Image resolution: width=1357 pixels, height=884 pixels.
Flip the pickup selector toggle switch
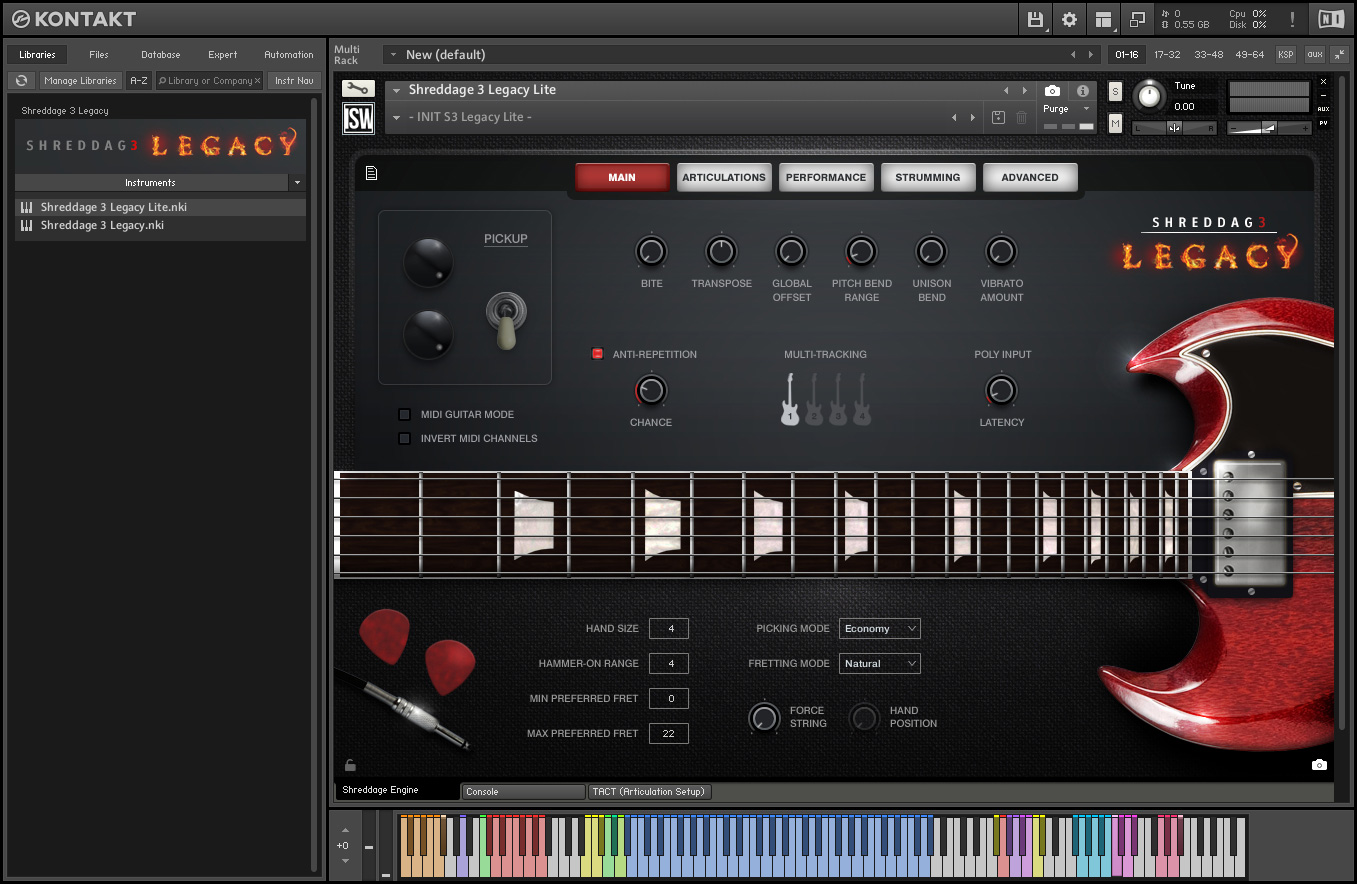pos(505,320)
